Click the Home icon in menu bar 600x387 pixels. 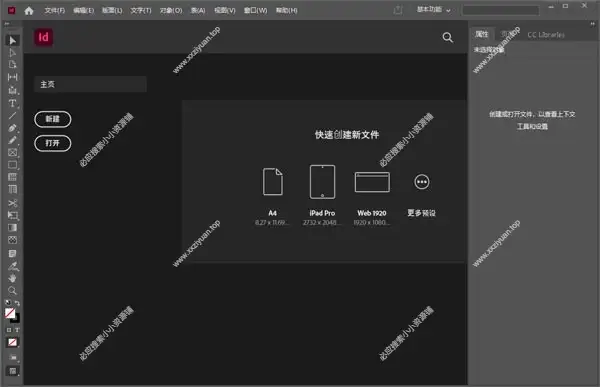point(29,11)
